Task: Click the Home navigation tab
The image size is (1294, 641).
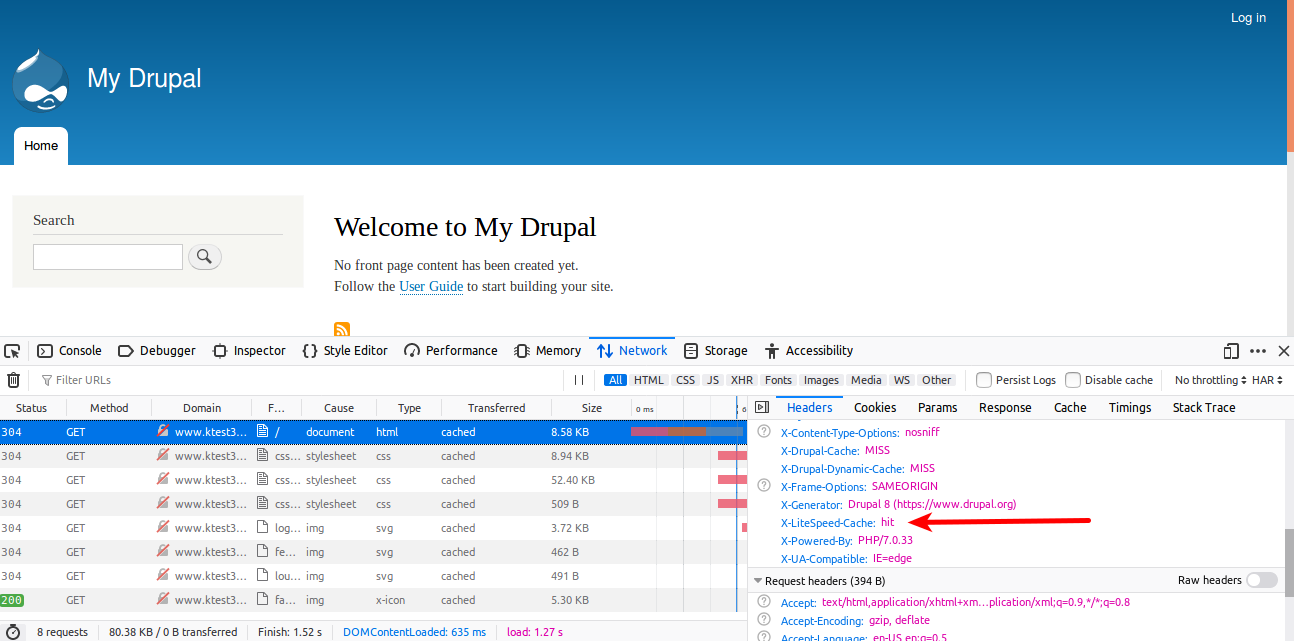Action: [x=41, y=146]
